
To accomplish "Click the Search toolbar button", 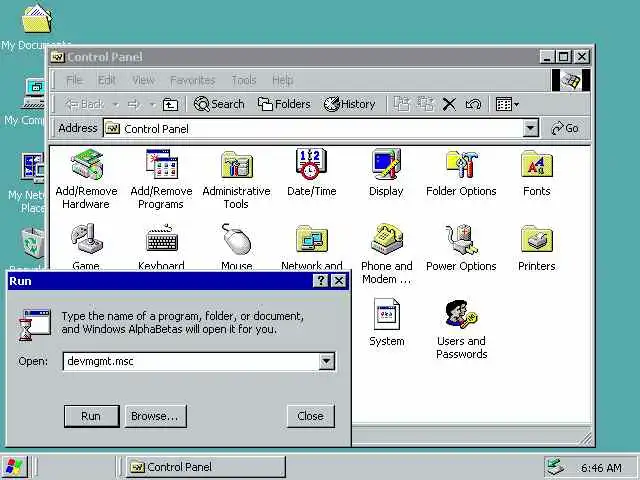I will point(219,104).
